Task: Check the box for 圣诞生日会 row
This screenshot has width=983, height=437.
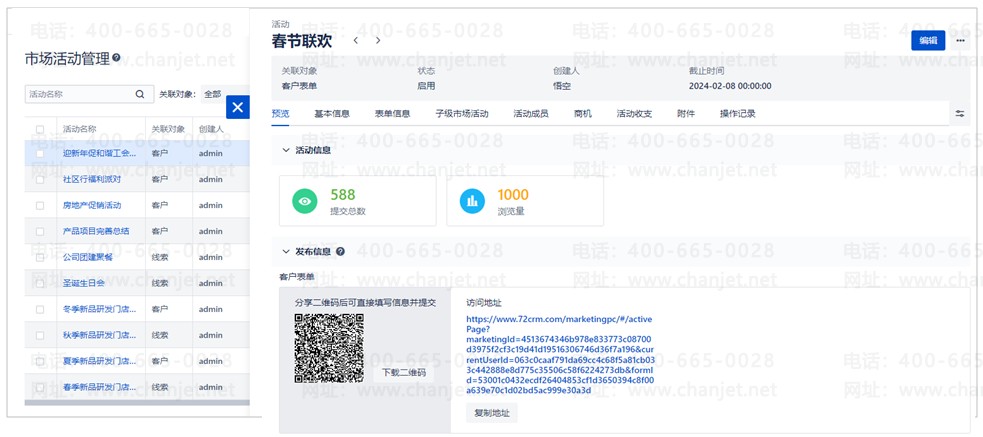Action: [x=40, y=283]
